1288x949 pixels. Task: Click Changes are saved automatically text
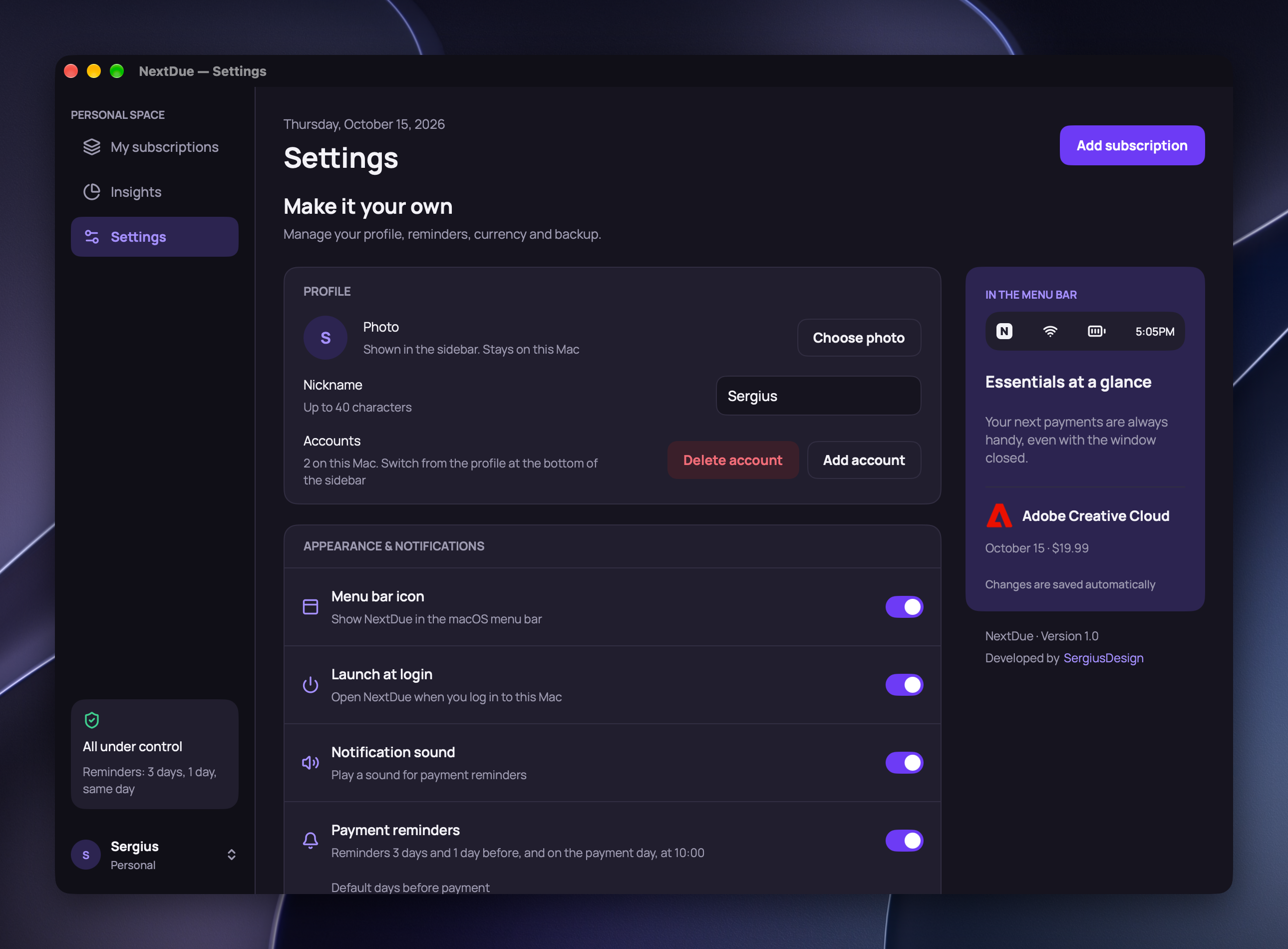click(1070, 584)
